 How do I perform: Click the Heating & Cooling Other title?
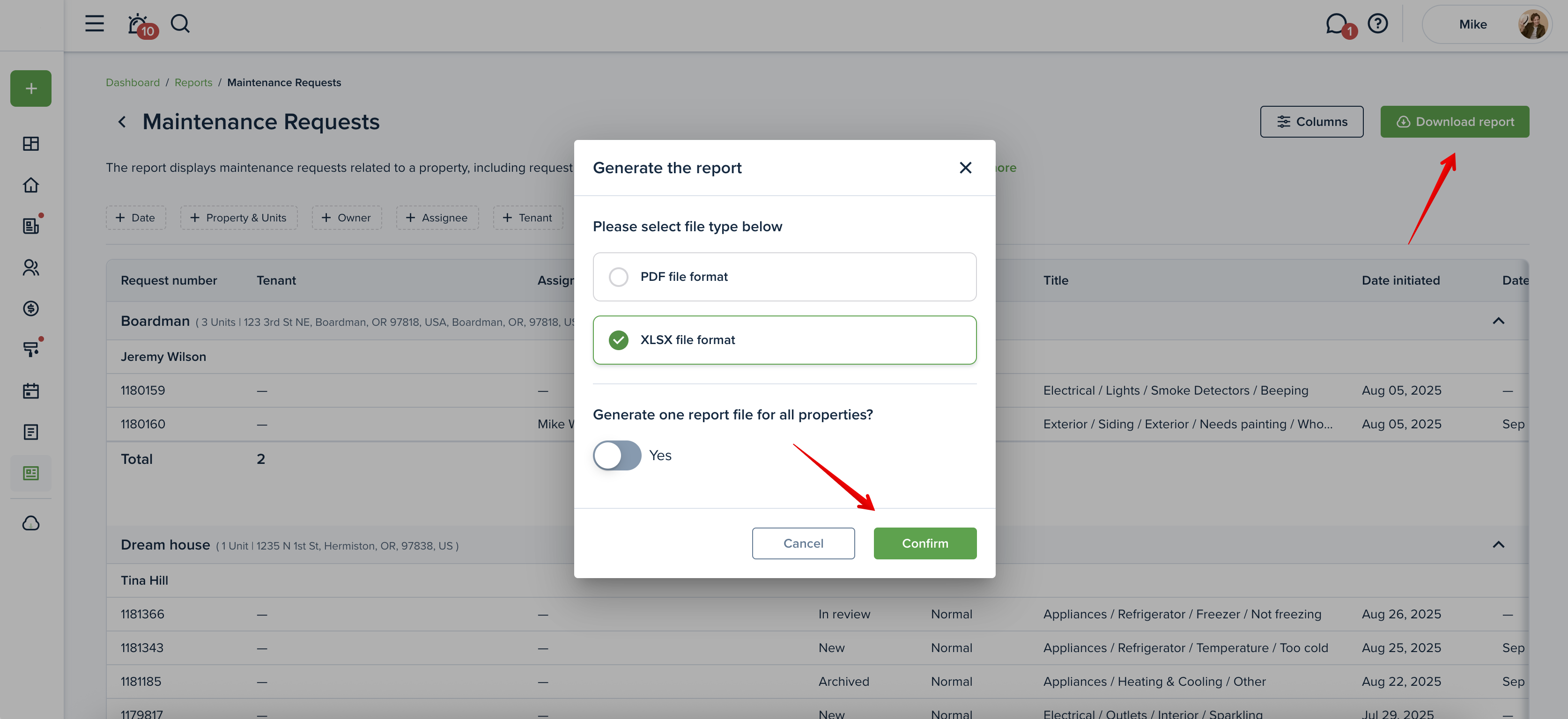point(1154,681)
